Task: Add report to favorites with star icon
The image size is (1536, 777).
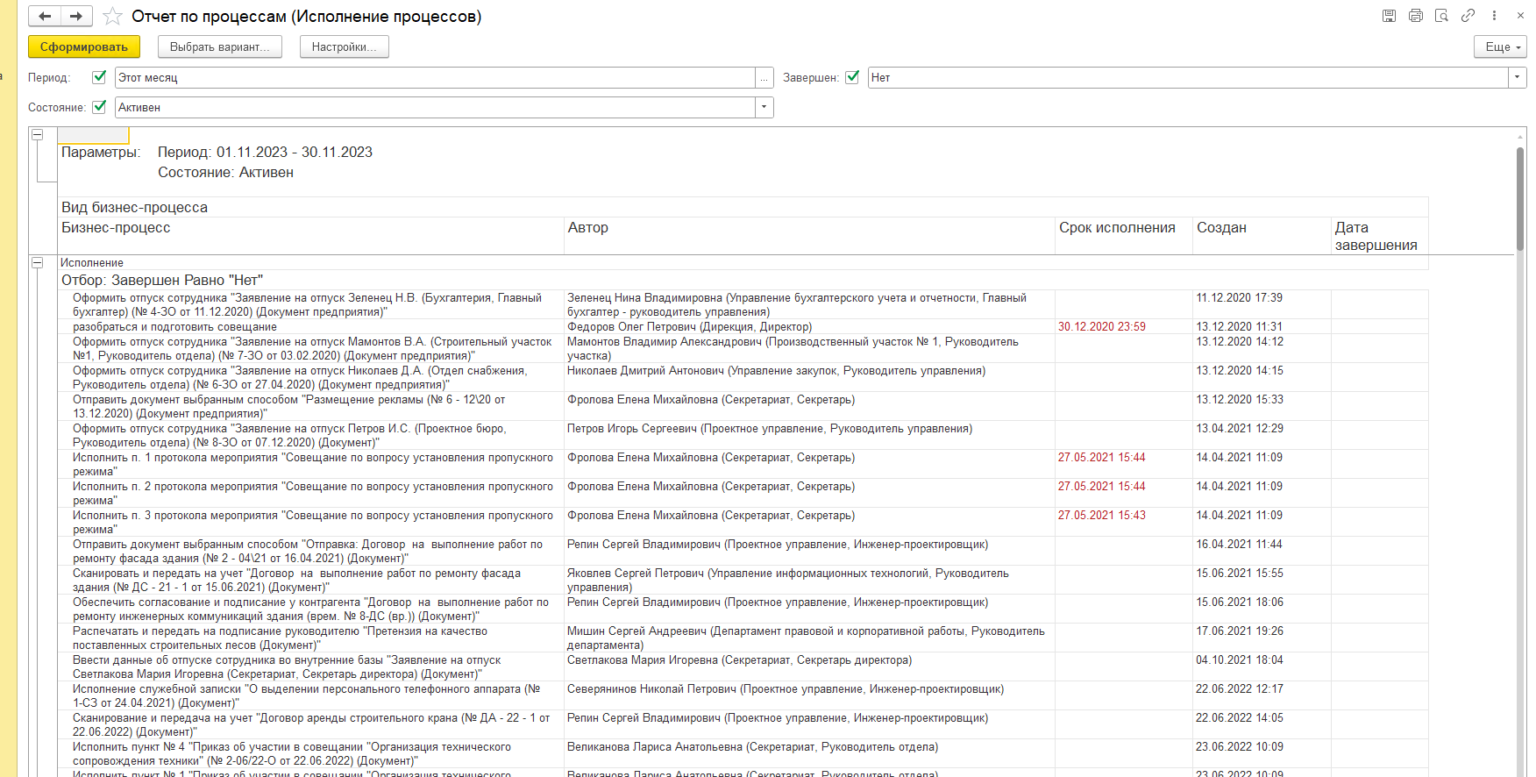Action: coord(113,17)
